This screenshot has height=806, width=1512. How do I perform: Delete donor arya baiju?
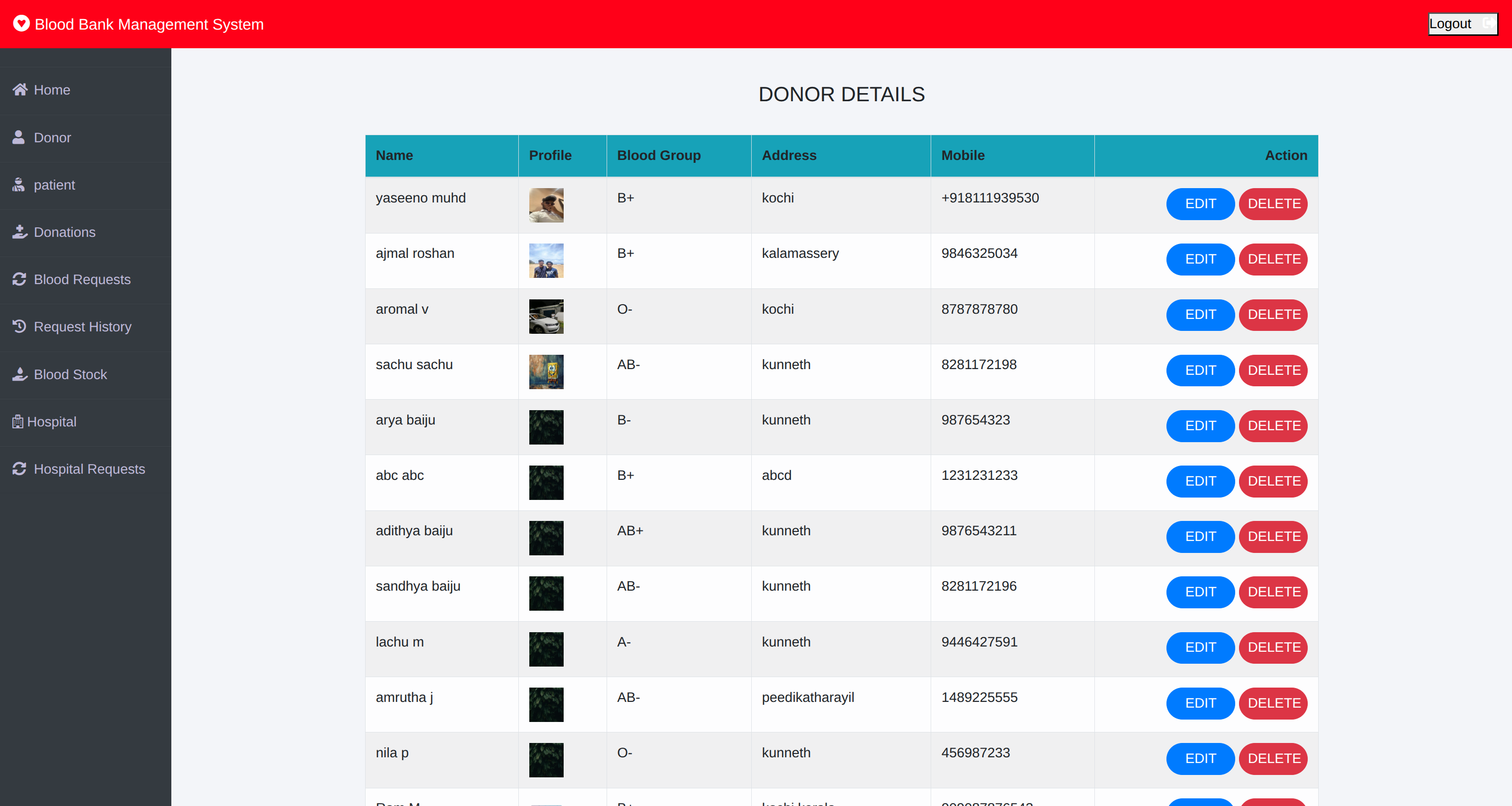click(1273, 425)
